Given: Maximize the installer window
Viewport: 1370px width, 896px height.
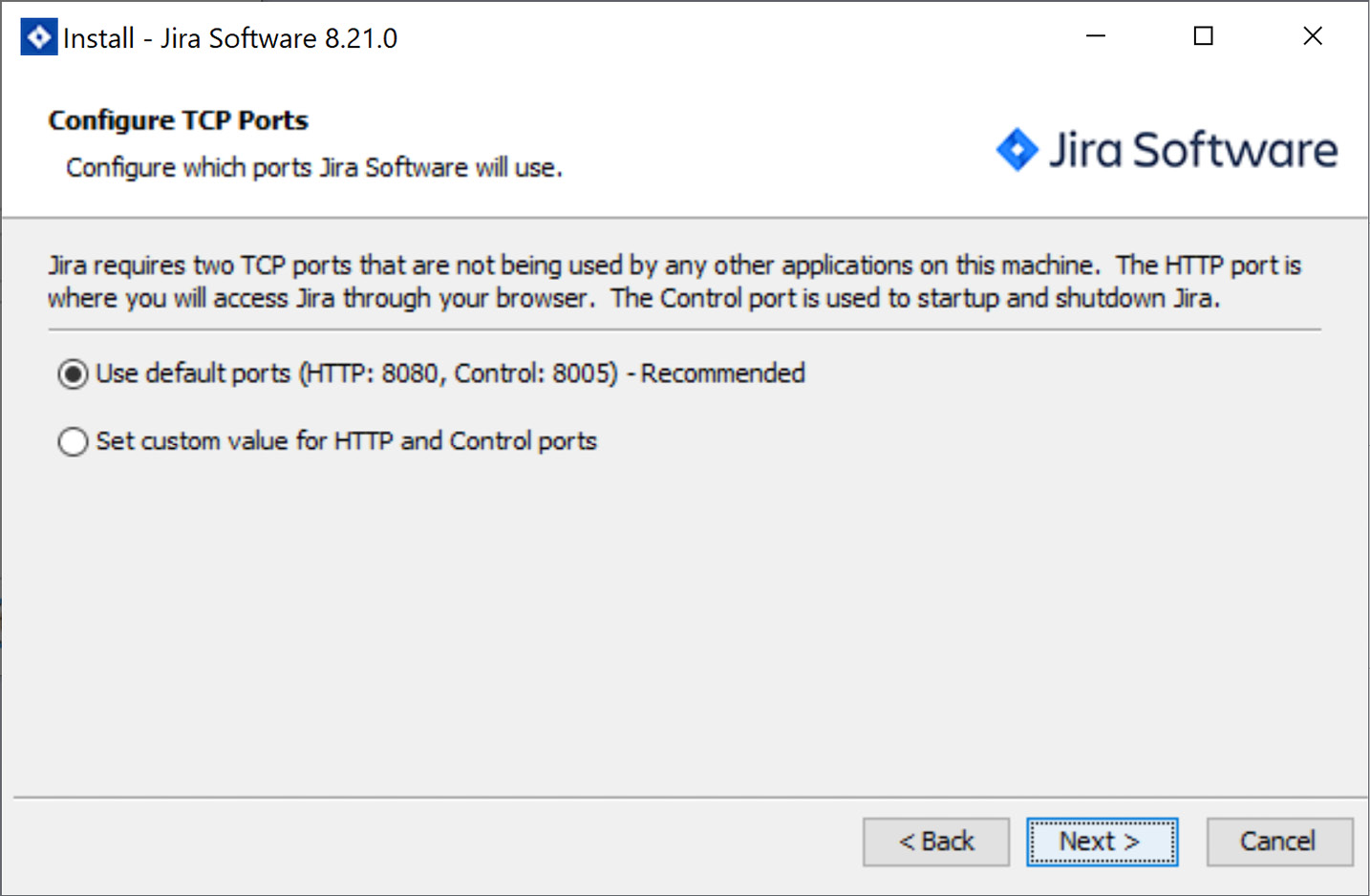Looking at the screenshot, I should (1203, 35).
